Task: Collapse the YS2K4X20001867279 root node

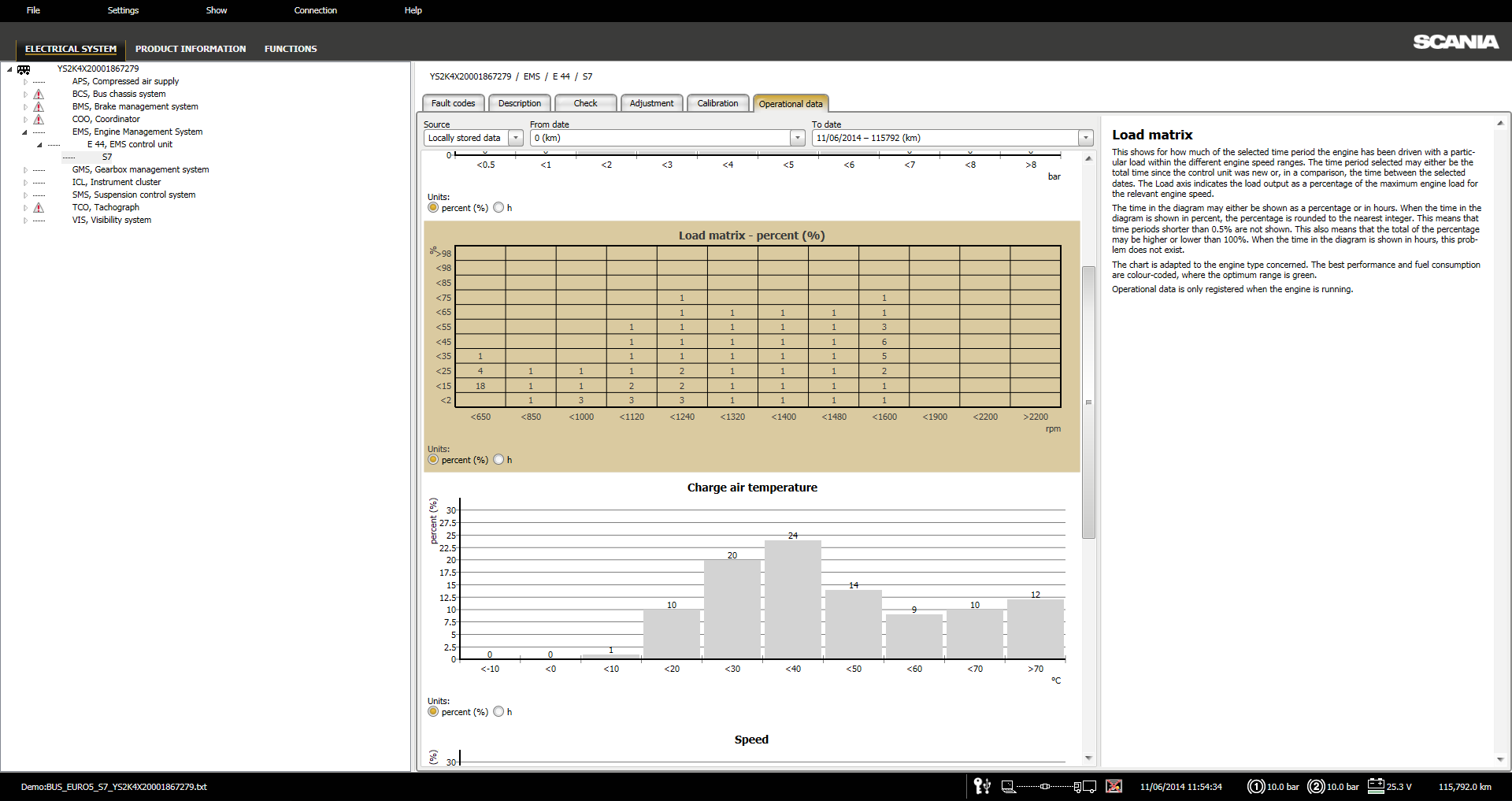Action: pos(9,69)
